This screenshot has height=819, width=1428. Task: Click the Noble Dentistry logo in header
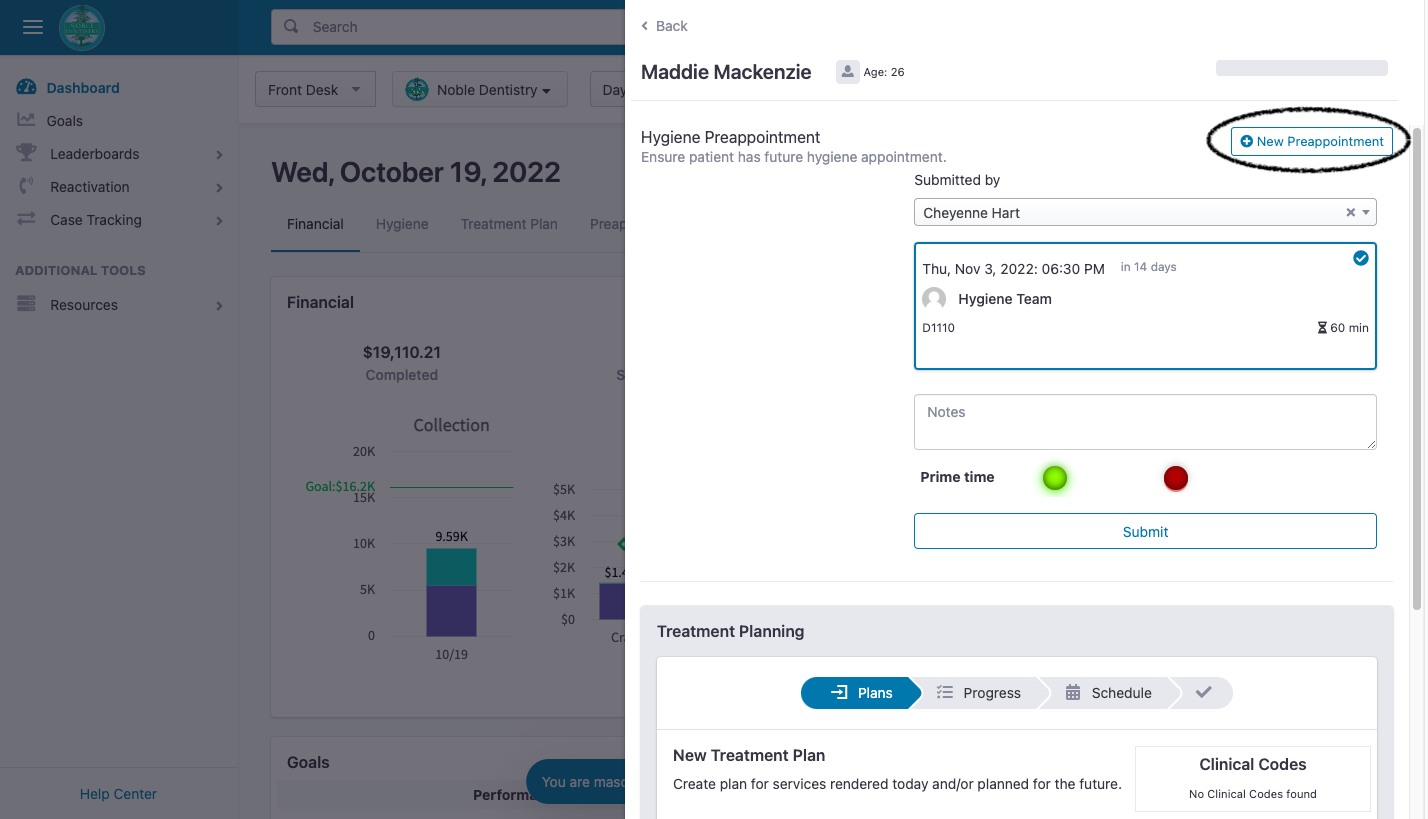pos(82,27)
